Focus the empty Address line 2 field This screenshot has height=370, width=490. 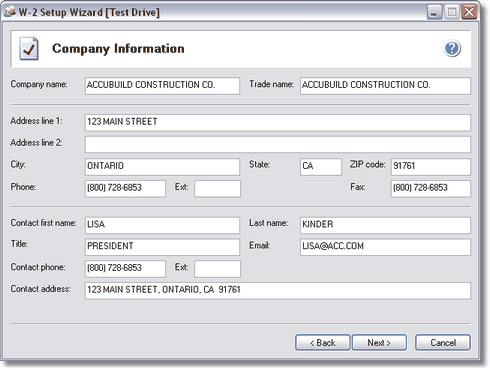tap(278, 144)
